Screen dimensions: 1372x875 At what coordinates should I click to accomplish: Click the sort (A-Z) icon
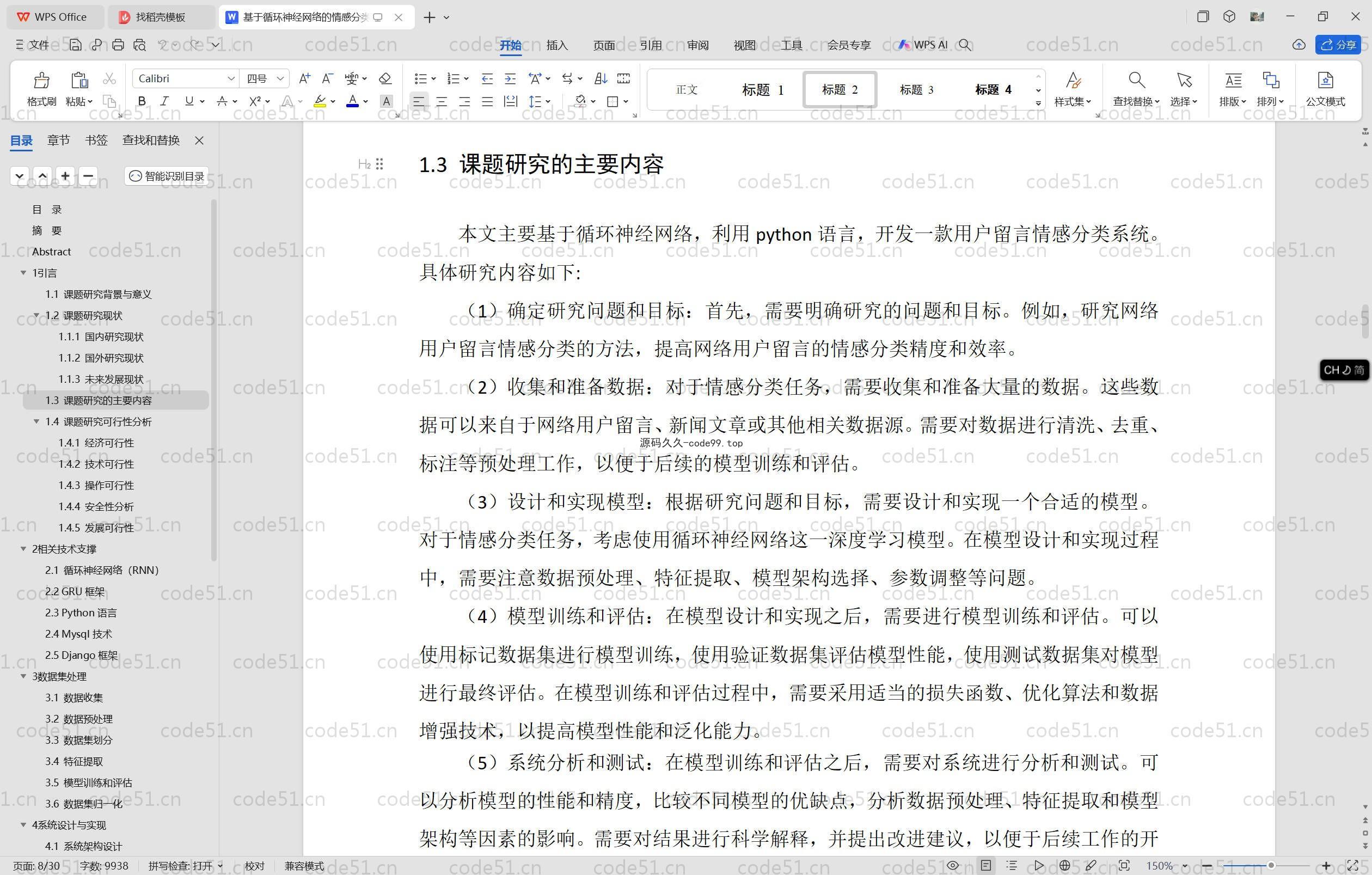[x=601, y=78]
